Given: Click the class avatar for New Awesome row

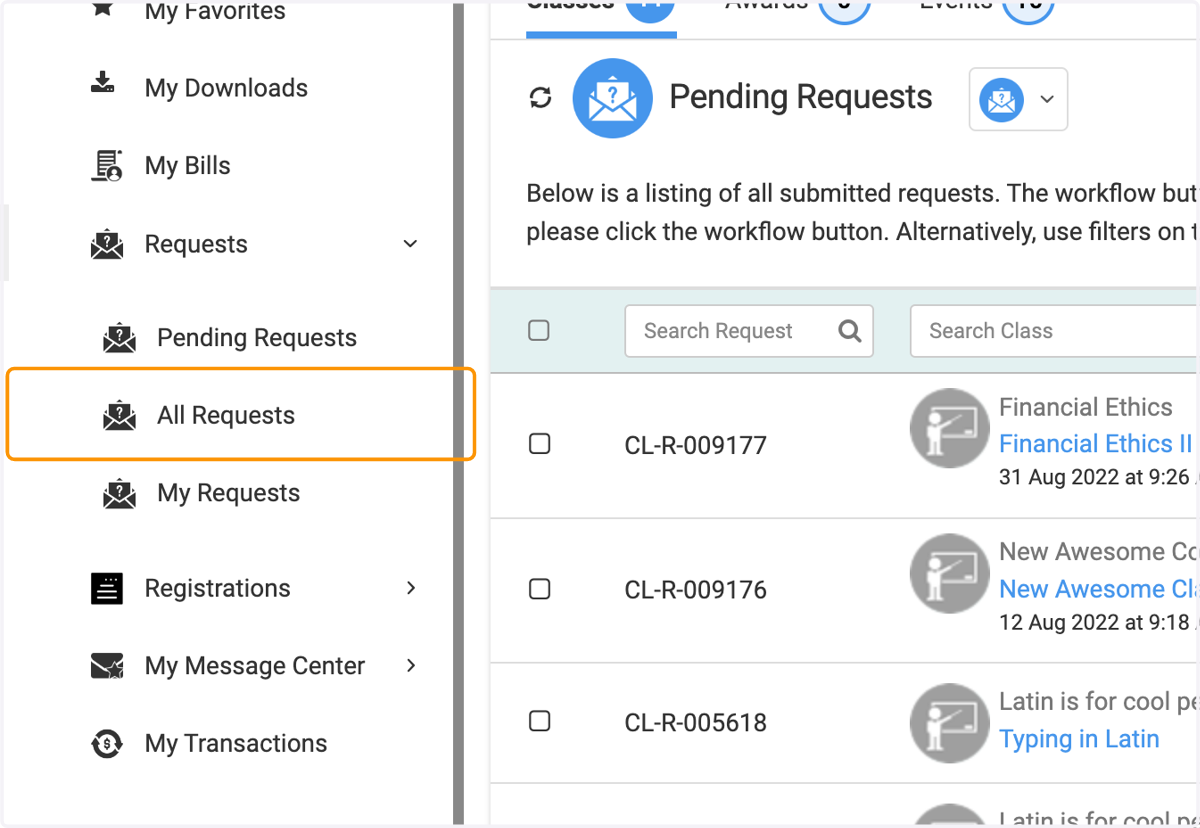Looking at the screenshot, I should tap(949, 573).
